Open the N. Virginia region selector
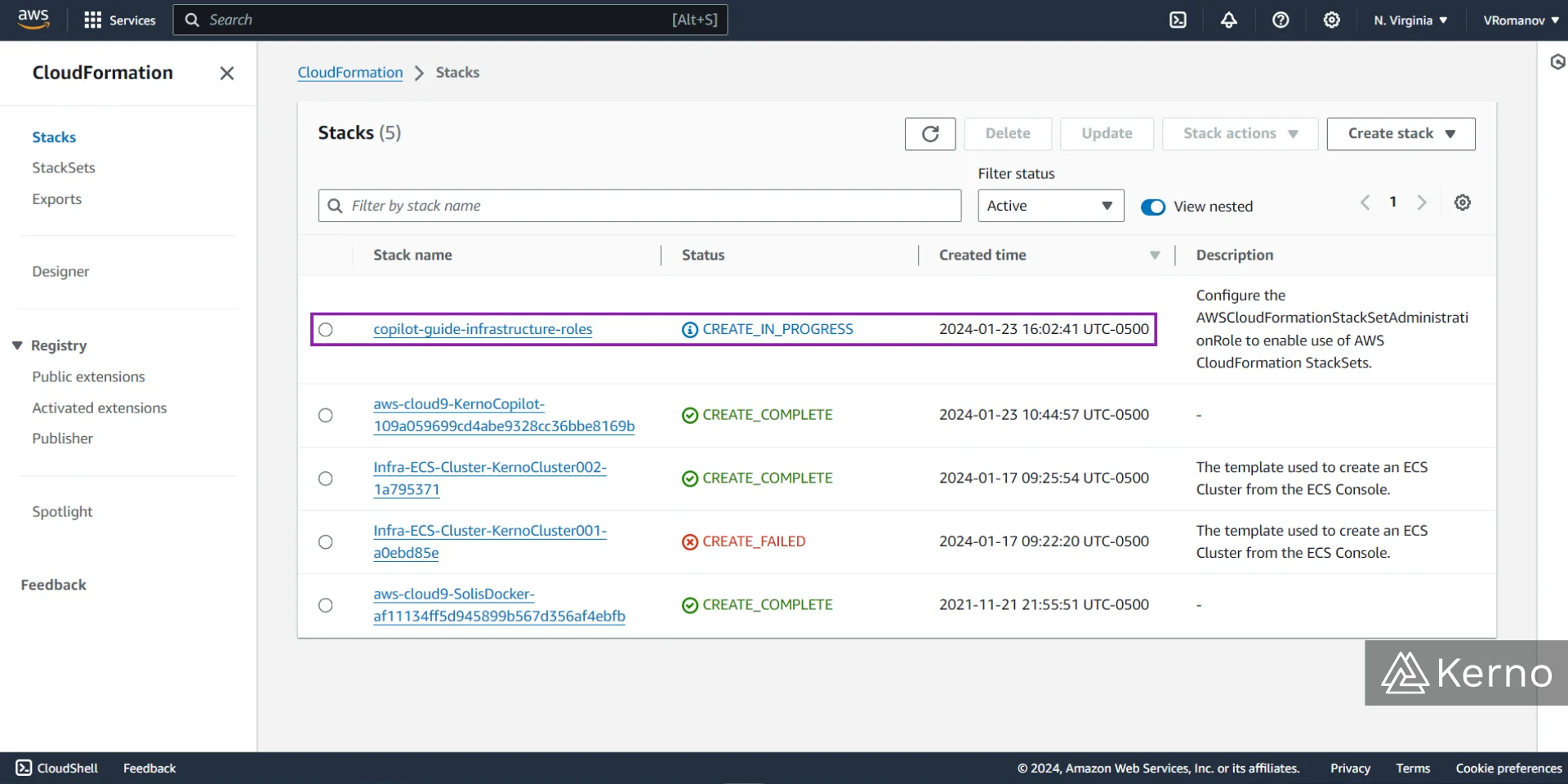The image size is (1568, 784). (x=1410, y=20)
